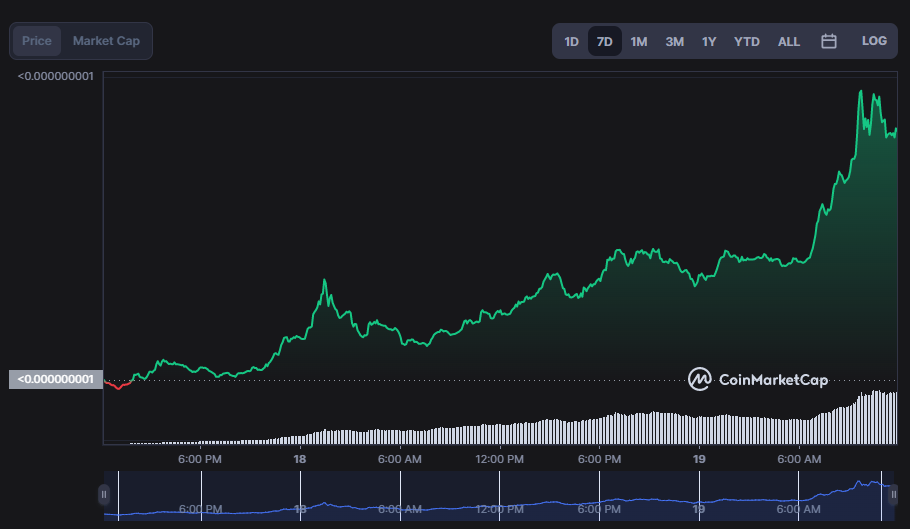
Task: Grab the left navigator range handle
Action: click(x=103, y=494)
